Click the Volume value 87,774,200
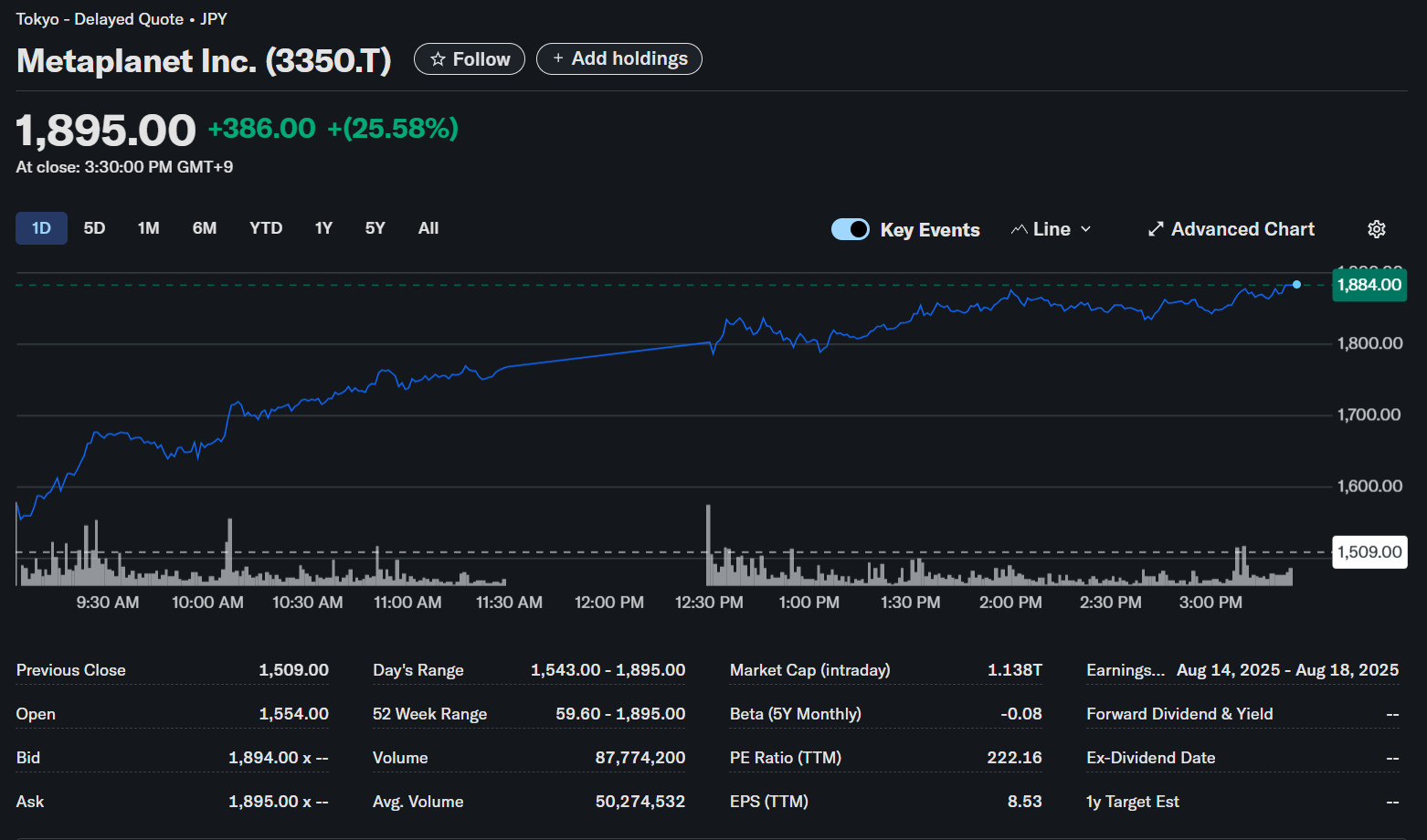This screenshot has width=1427, height=840. (x=640, y=758)
